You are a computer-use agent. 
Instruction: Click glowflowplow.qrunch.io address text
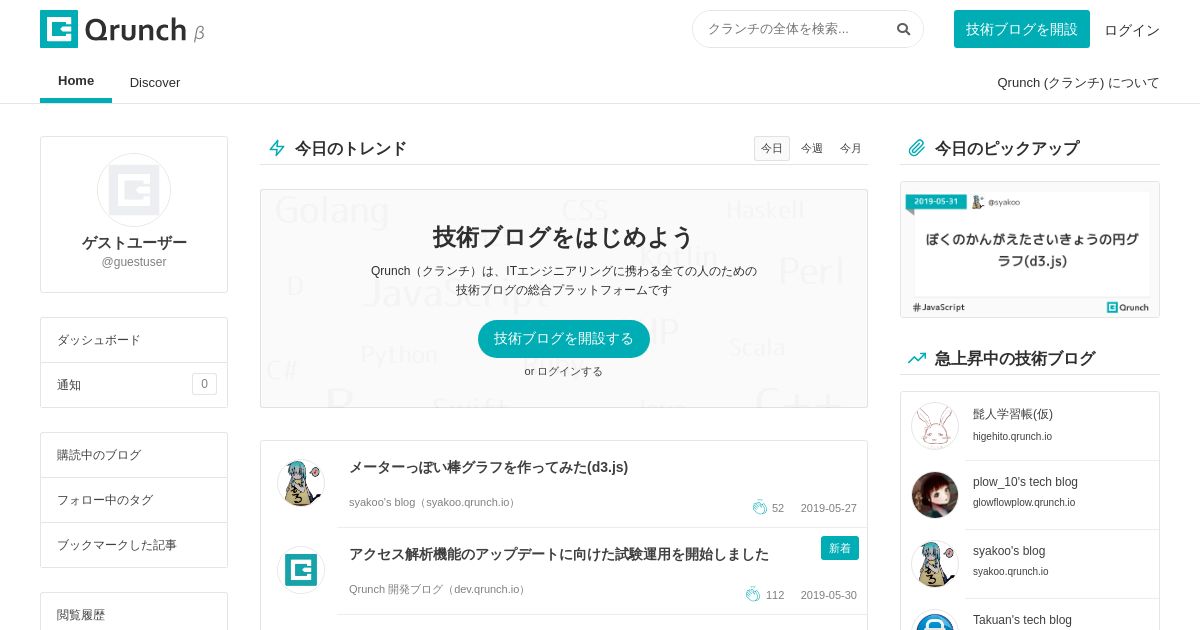[1024, 502]
